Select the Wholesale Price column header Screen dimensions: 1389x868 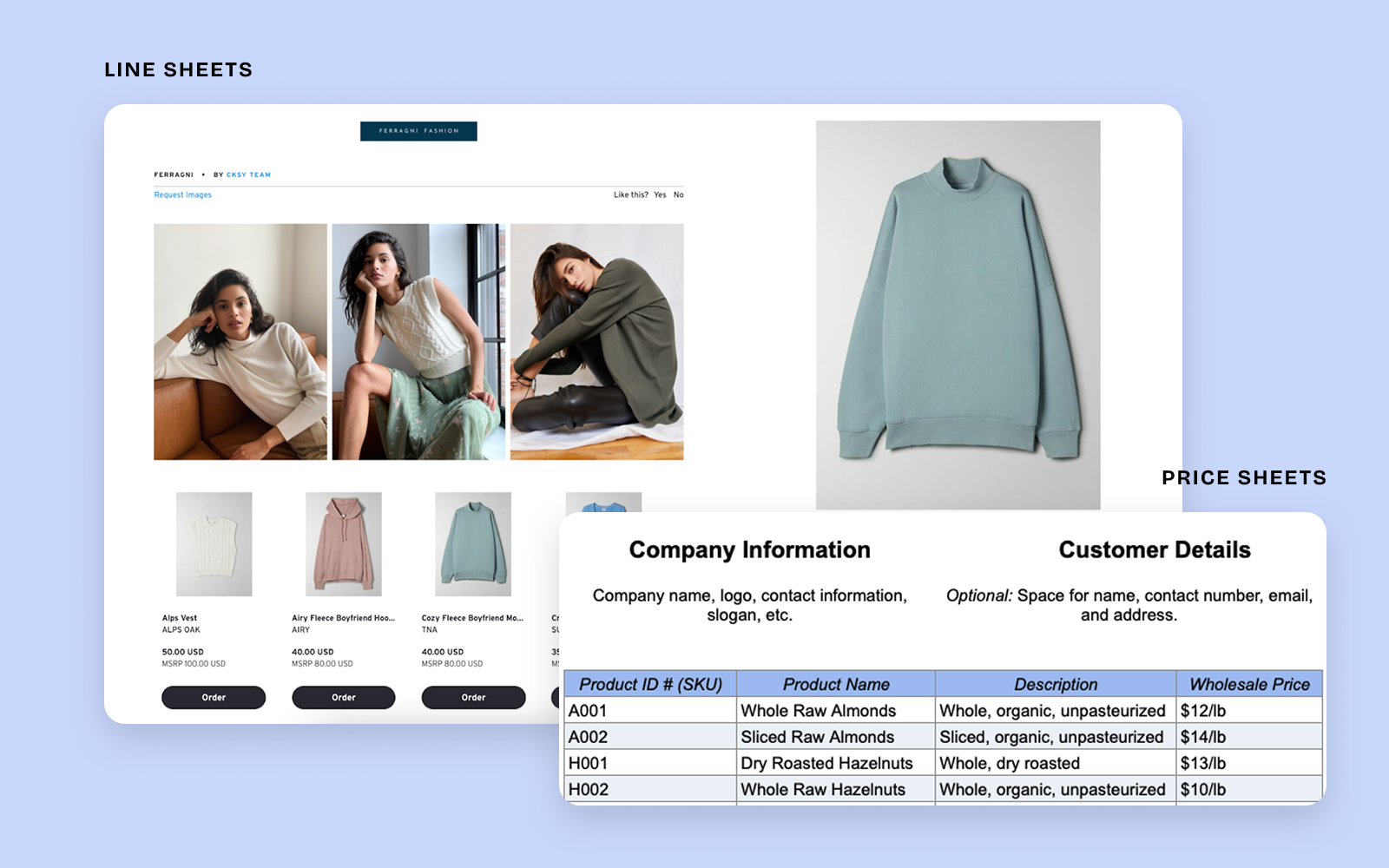[1249, 684]
